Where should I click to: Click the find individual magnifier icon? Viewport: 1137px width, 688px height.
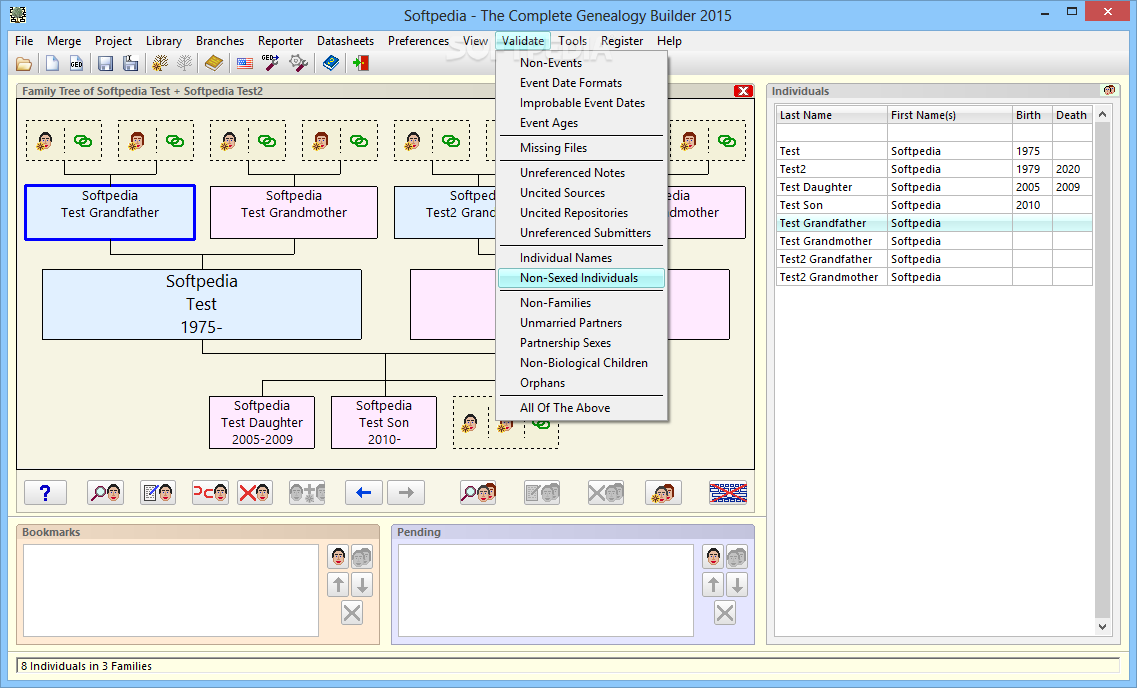coord(106,493)
